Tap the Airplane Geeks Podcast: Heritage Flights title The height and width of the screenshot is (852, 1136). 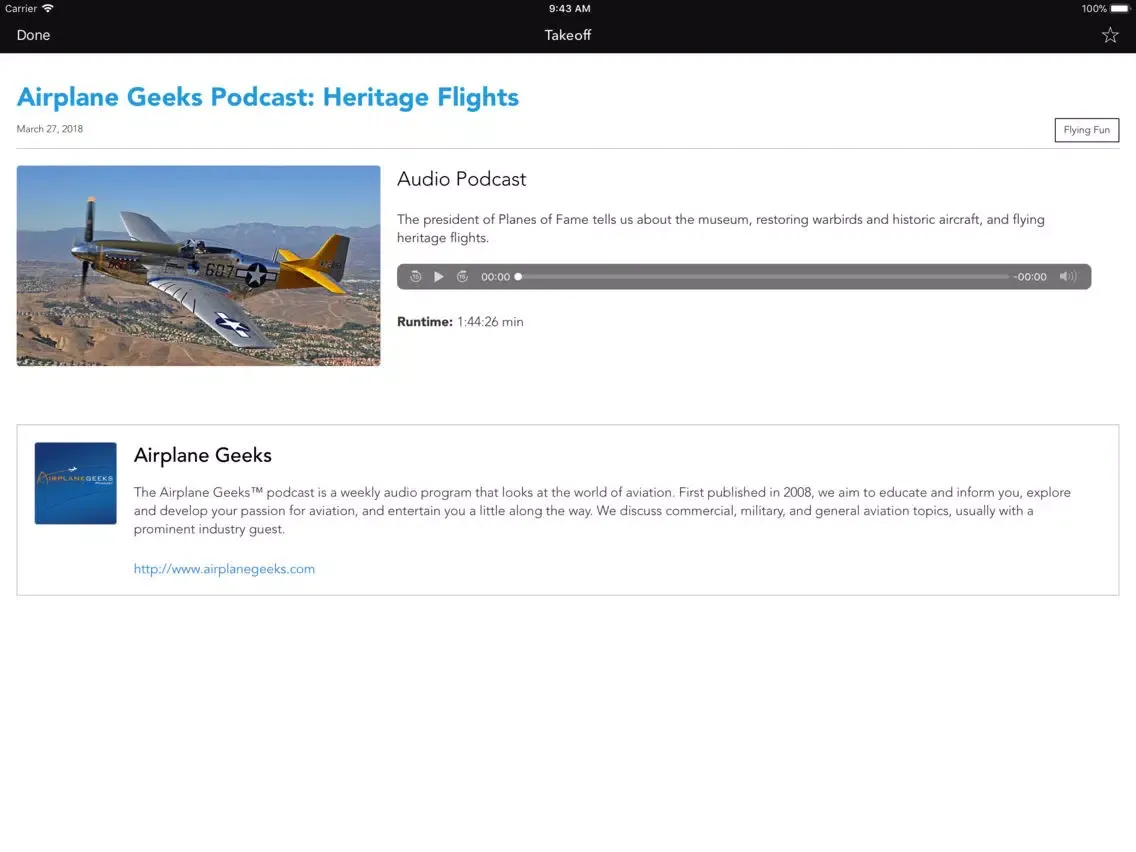point(267,97)
